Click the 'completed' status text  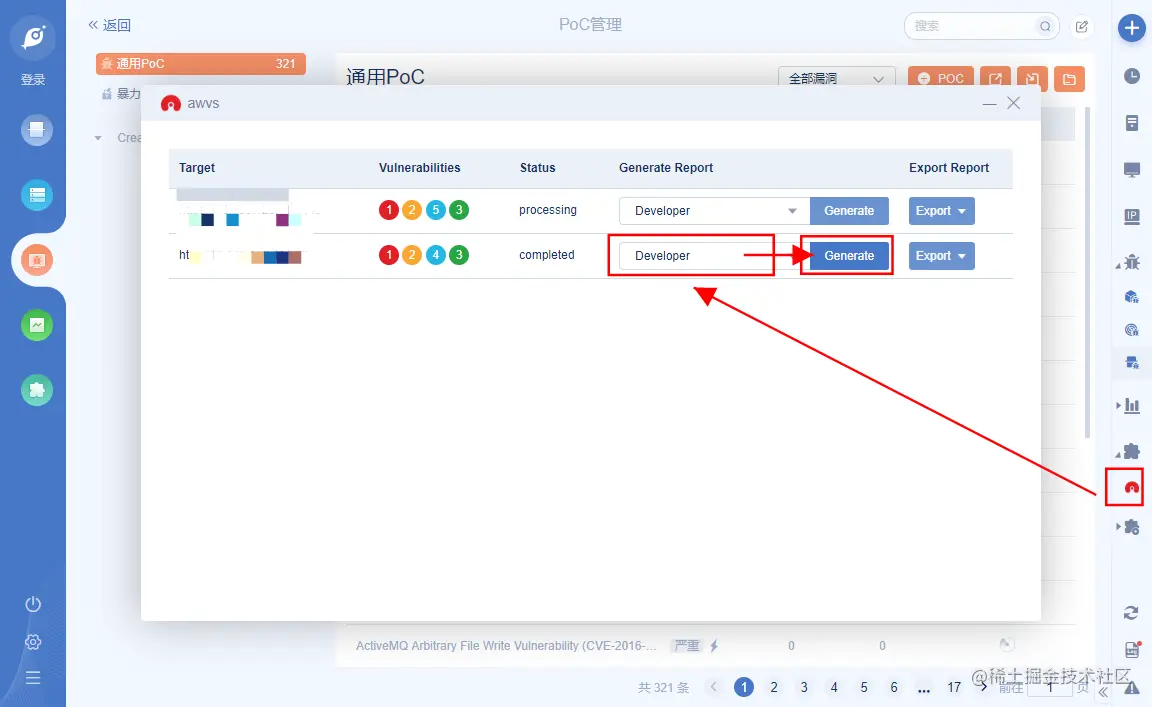(547, 255)
